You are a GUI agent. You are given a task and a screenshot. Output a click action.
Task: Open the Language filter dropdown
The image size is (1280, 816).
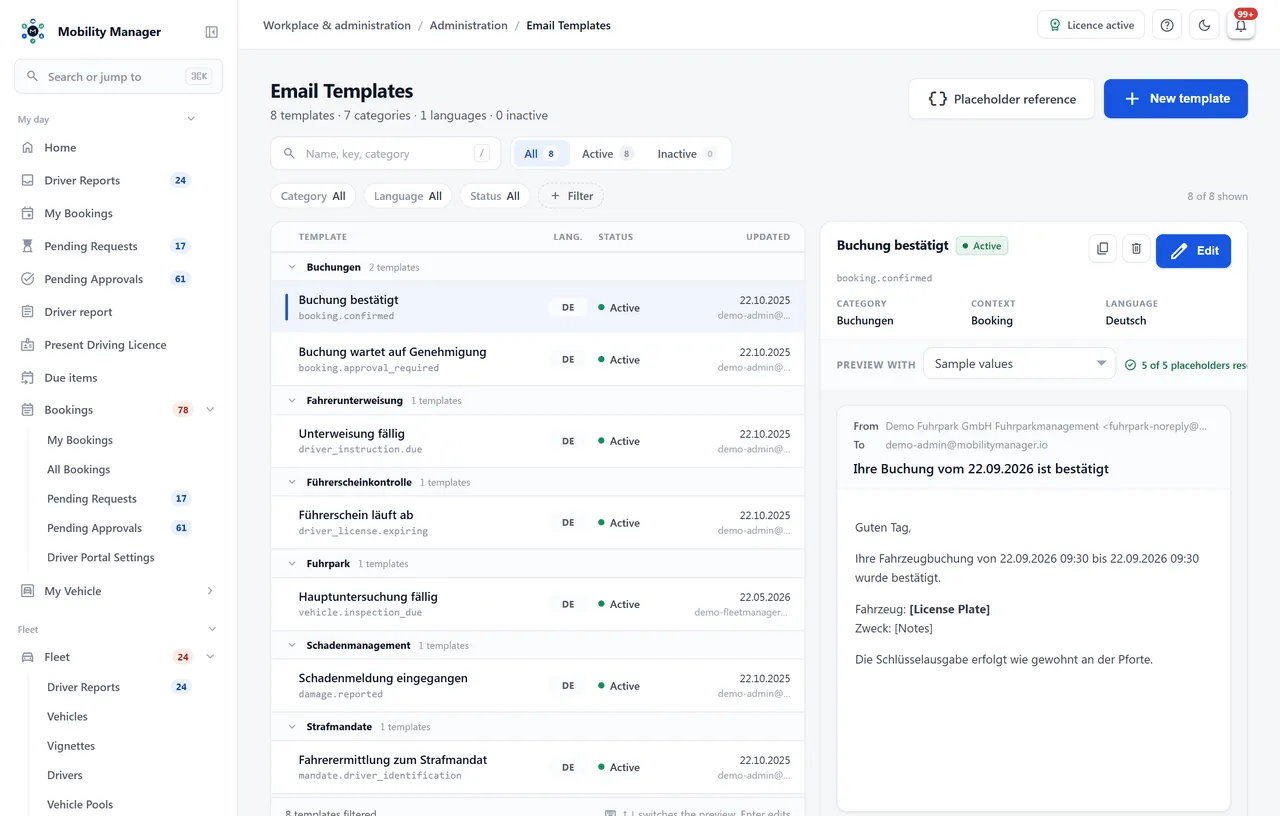pyautogui.click(x=408, y=196)
